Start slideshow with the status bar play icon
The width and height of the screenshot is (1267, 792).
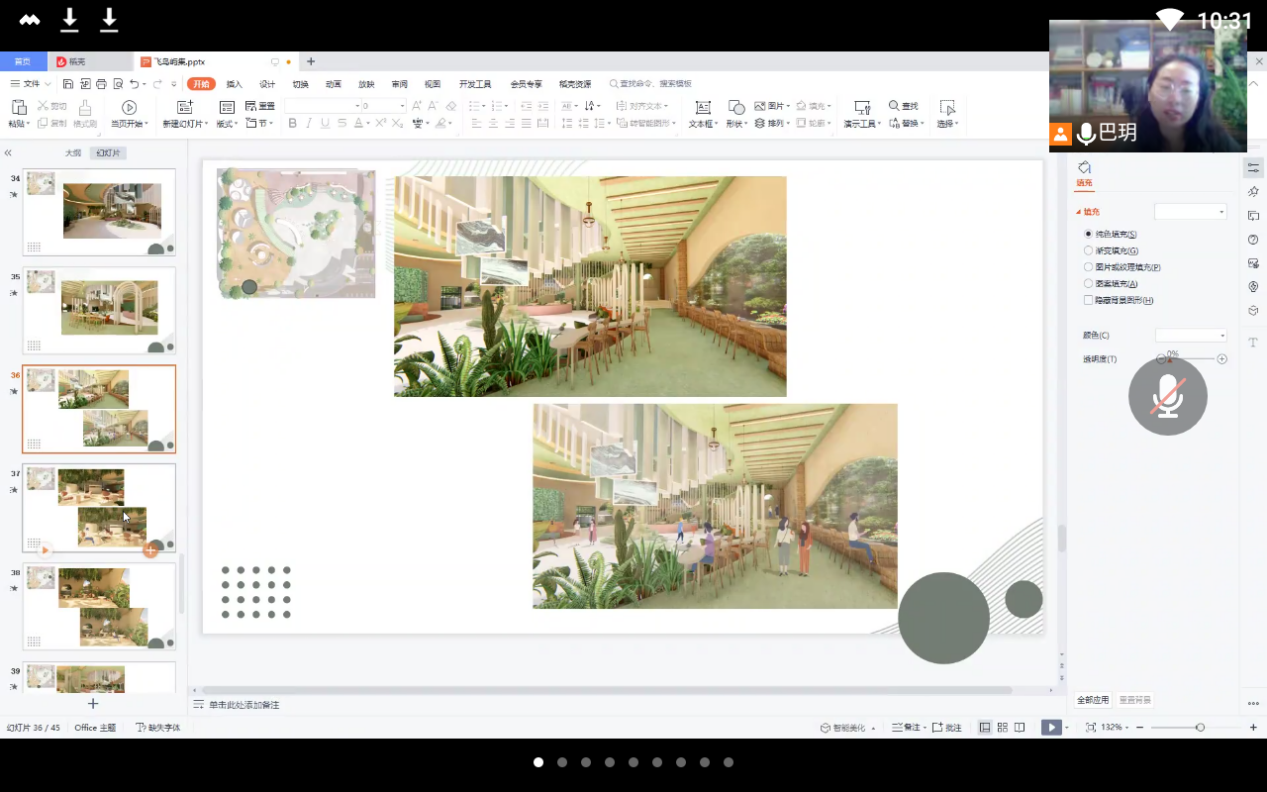click(1050, 728)
